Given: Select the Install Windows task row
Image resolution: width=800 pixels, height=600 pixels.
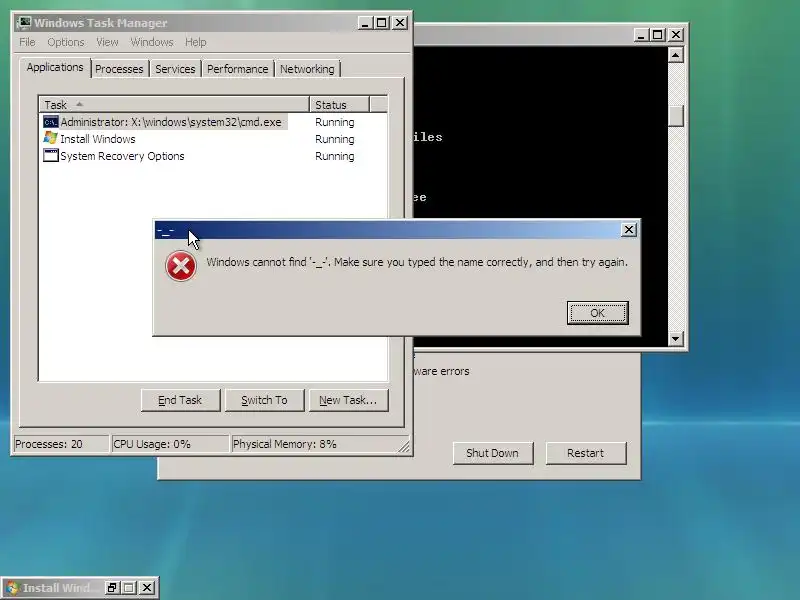Looking at the screenshot, I should 213,139.
